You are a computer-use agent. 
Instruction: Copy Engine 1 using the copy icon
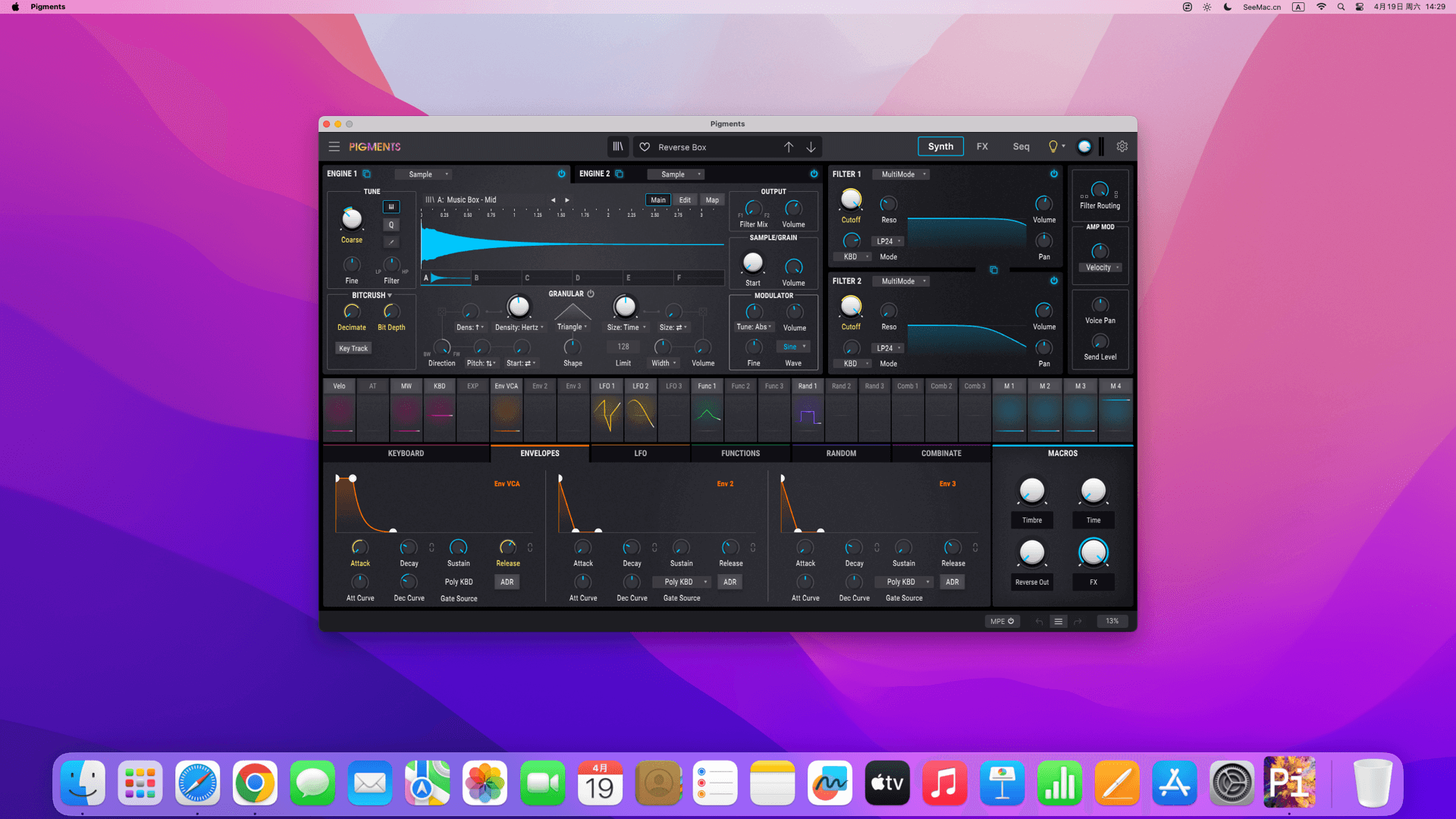pos(367,174)
